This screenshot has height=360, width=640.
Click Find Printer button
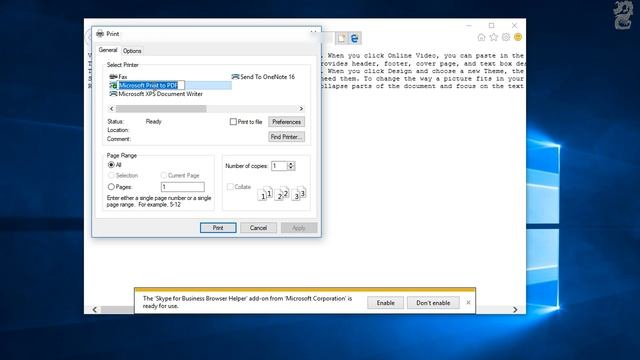(x=287, y=137)
